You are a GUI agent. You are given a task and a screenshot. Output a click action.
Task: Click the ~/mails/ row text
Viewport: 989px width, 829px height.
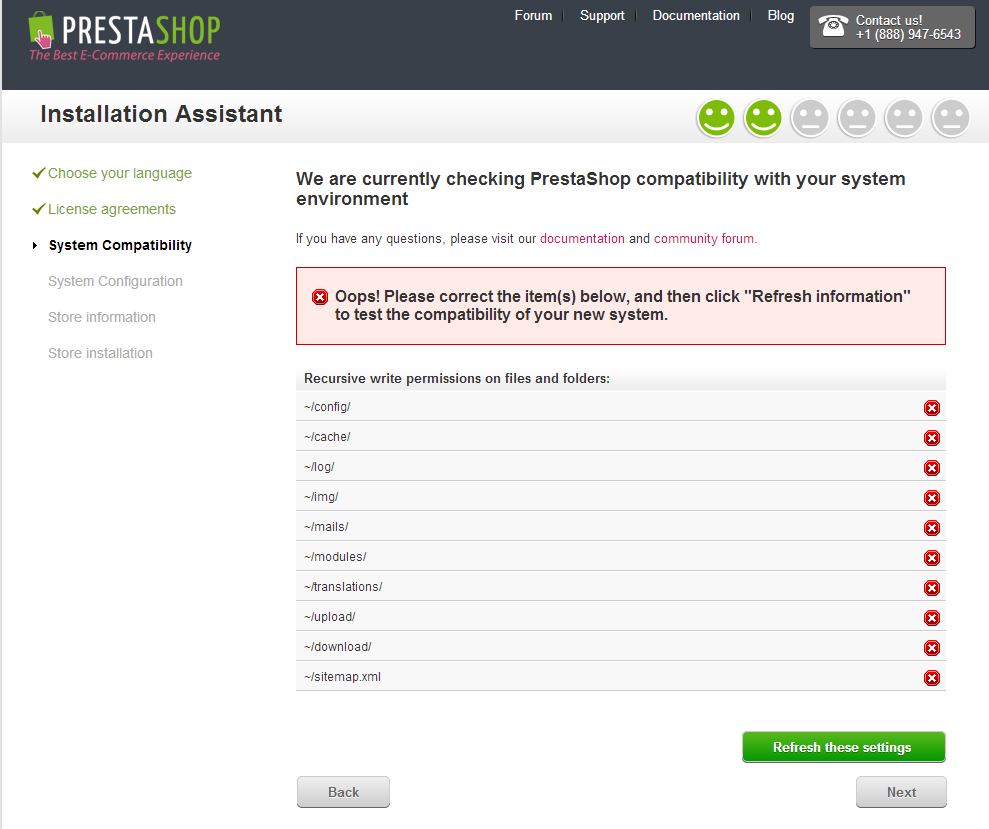[326, 527]
